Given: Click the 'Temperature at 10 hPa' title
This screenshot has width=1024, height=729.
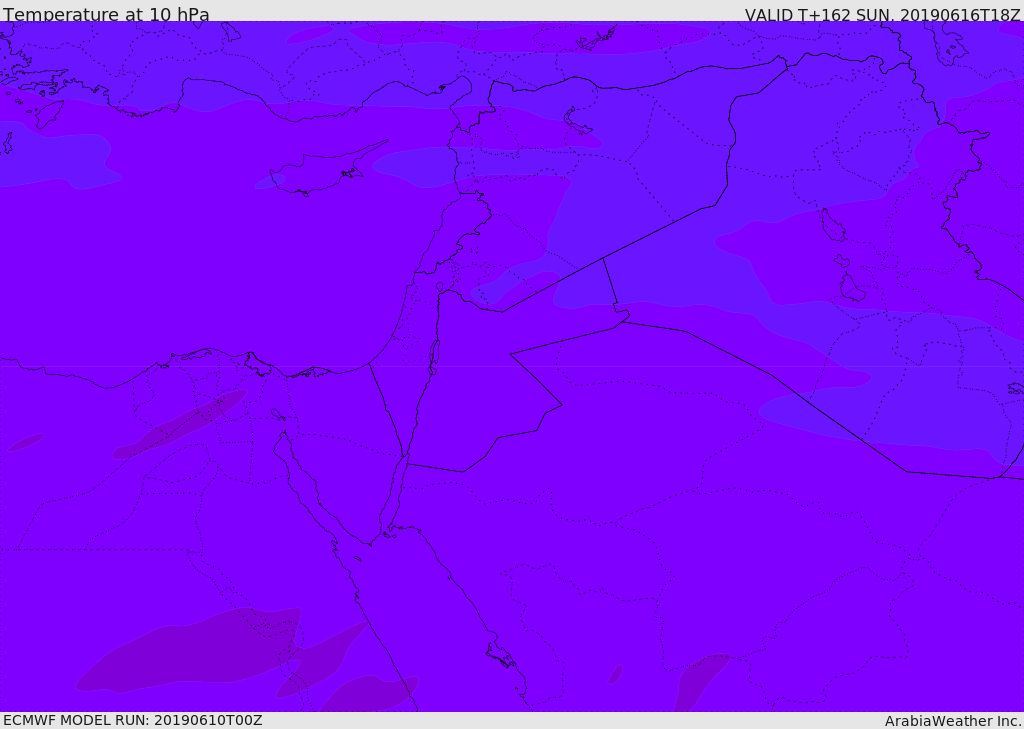Looking at the screenshot, I should pos(106,14).
